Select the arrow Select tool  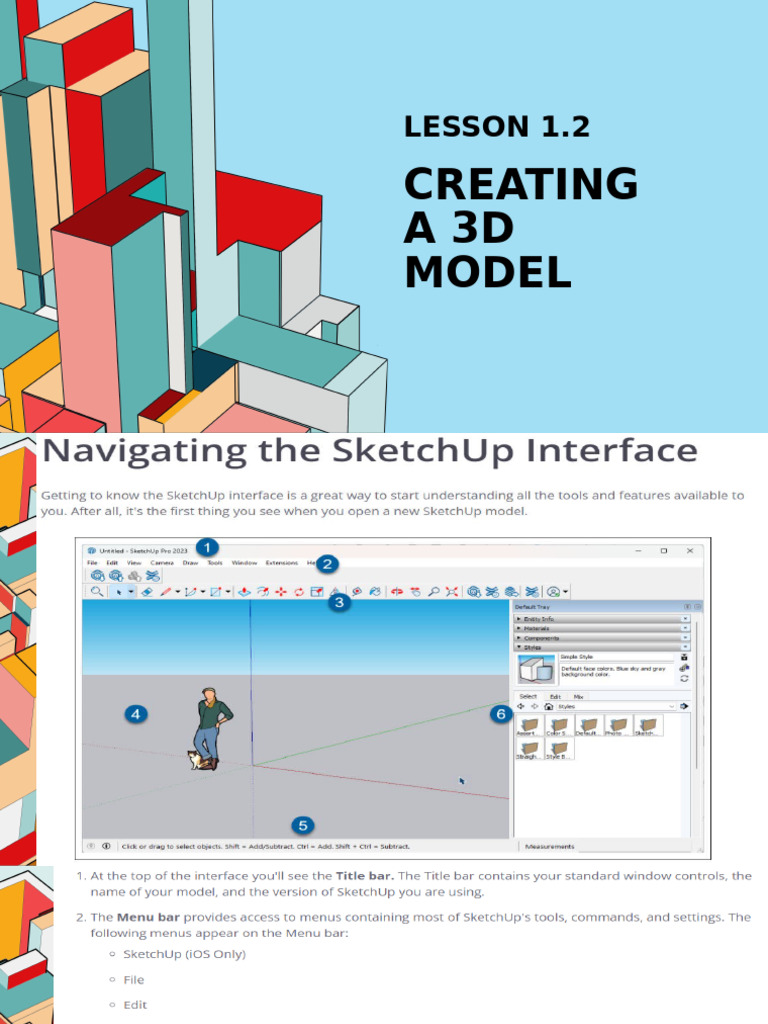coord(119,592)
